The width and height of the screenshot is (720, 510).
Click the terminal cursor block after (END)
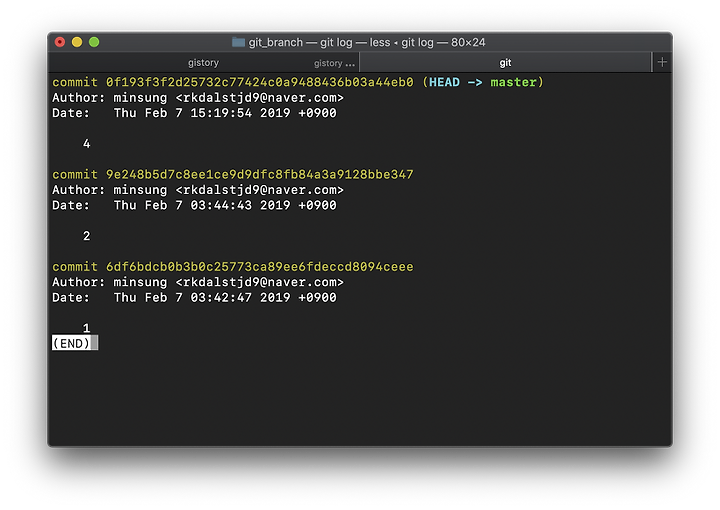click(95, 343)
